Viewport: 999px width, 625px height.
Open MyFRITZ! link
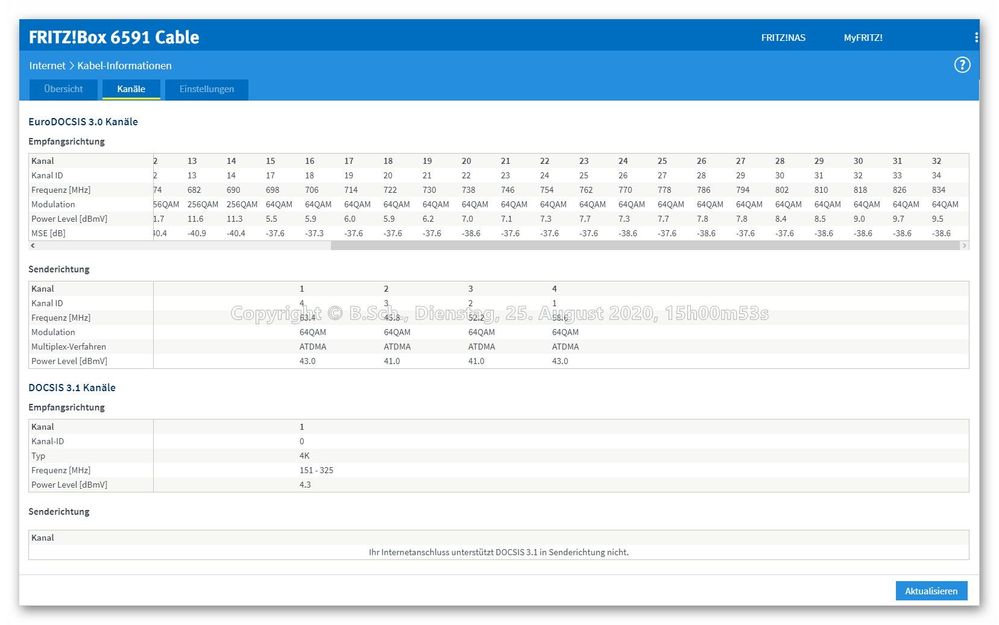863,38
